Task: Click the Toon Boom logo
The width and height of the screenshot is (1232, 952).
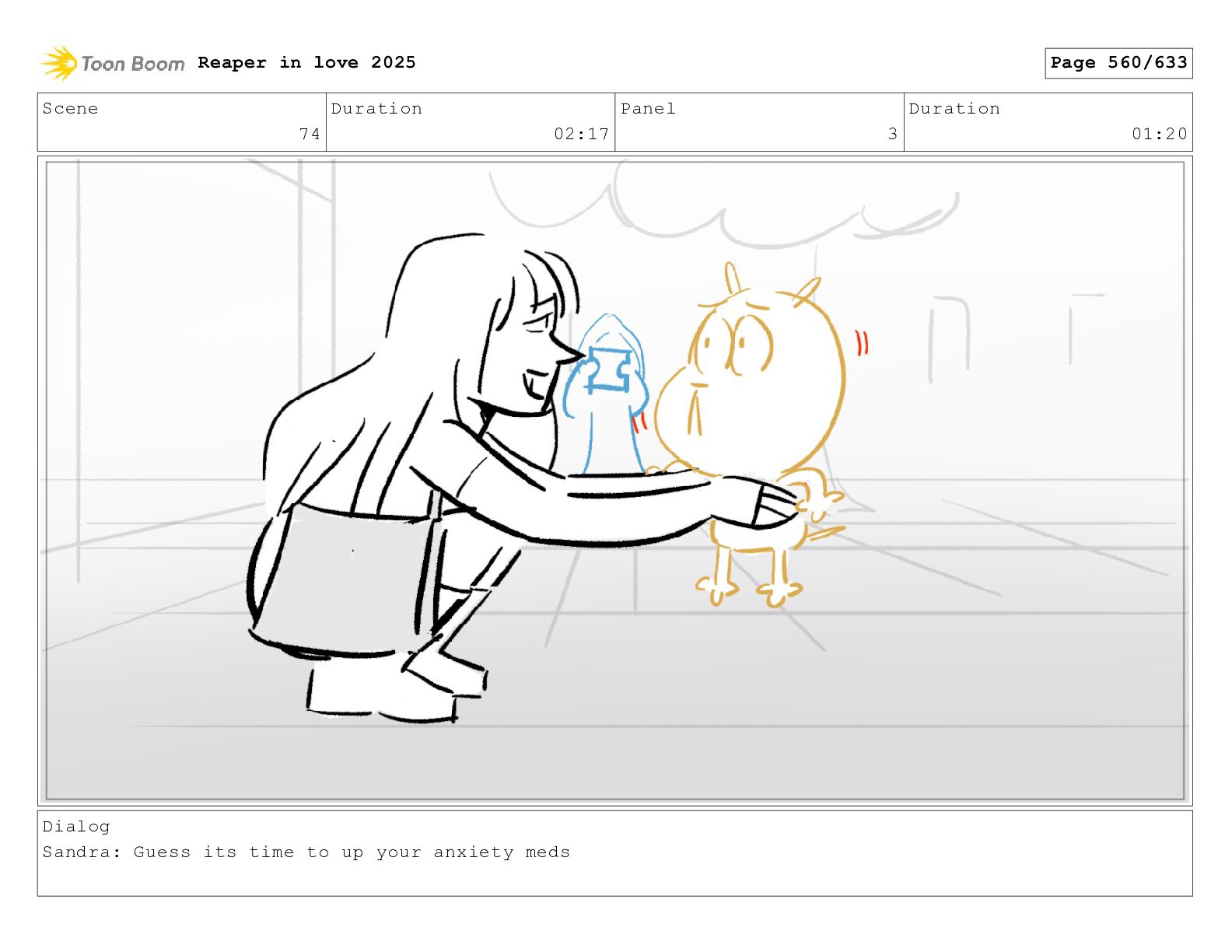Action: click(113, 63)
